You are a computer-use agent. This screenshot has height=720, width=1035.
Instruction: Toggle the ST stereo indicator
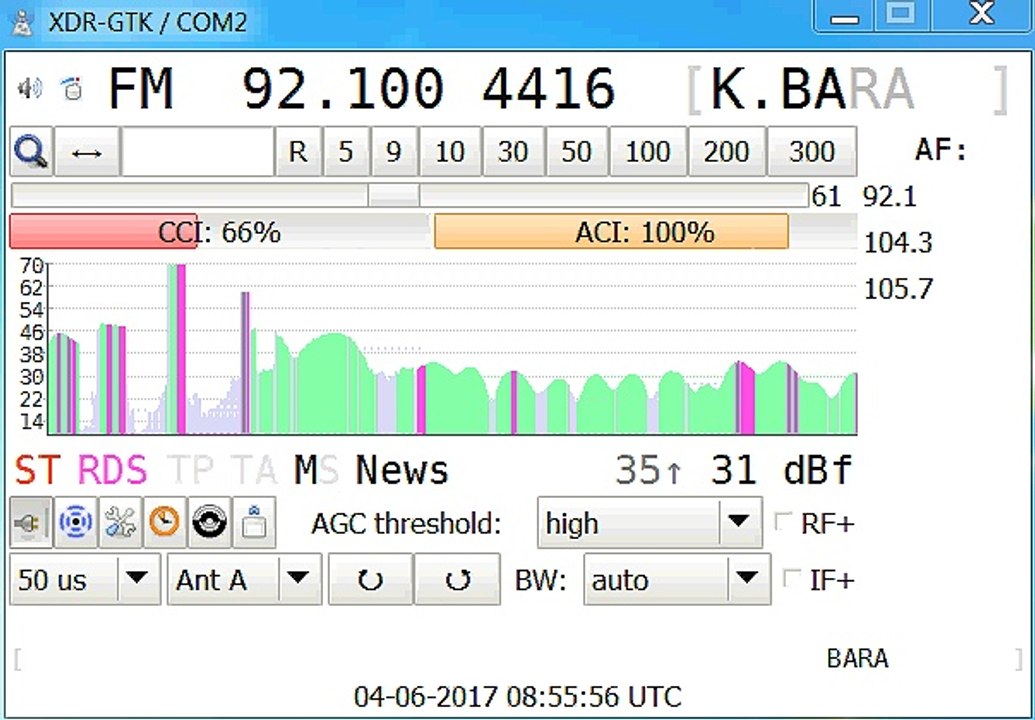point(38,470)
